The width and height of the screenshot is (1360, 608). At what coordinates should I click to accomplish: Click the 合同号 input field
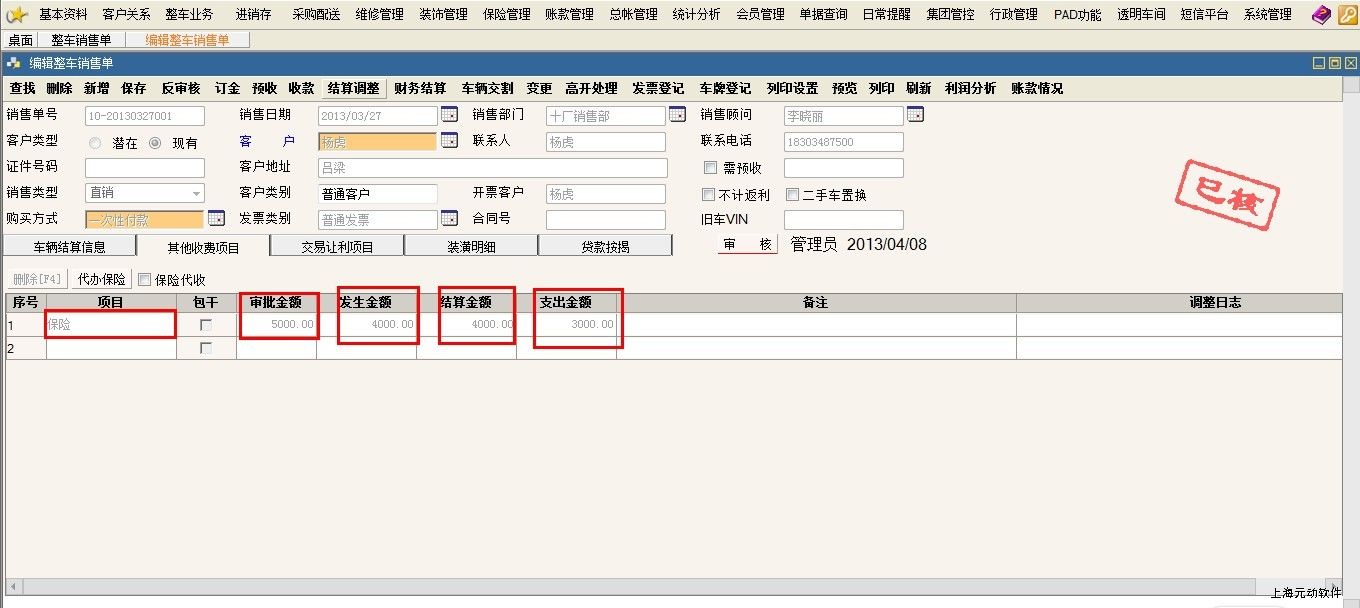605,219
